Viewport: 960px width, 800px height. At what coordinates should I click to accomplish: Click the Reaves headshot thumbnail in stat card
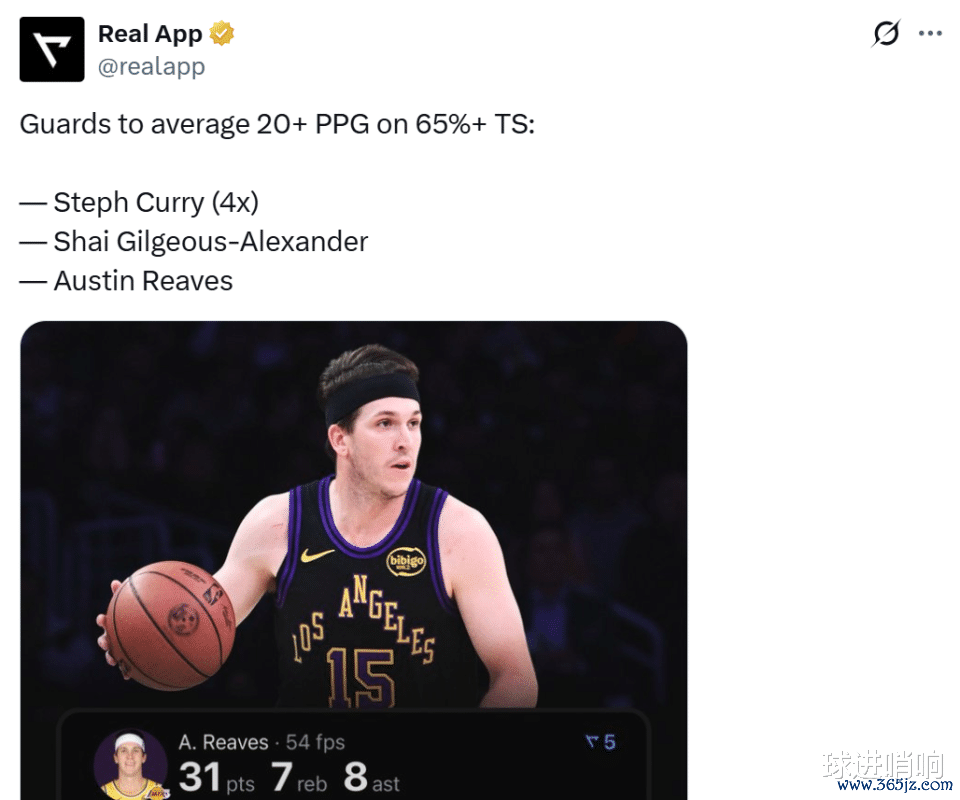click(130, 764)
